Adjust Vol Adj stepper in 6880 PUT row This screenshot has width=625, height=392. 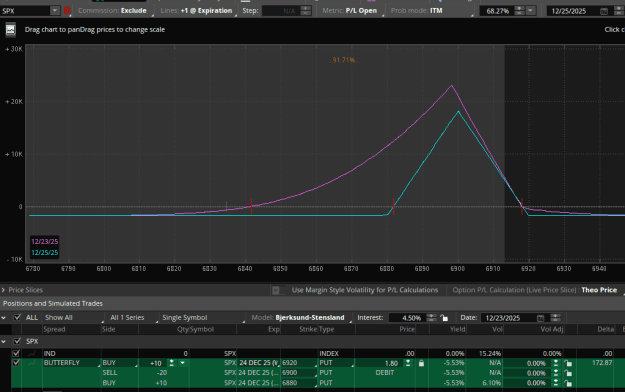(x=556, y=383)
